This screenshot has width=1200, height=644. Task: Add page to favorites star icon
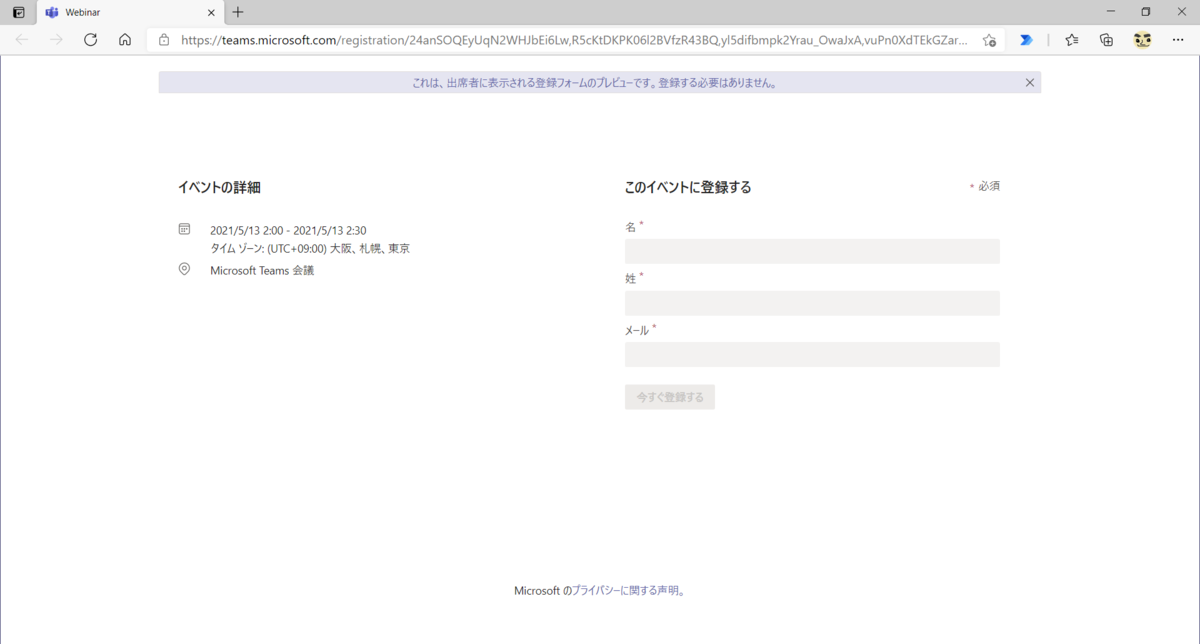pyautogui.click(x=989, y=40)
